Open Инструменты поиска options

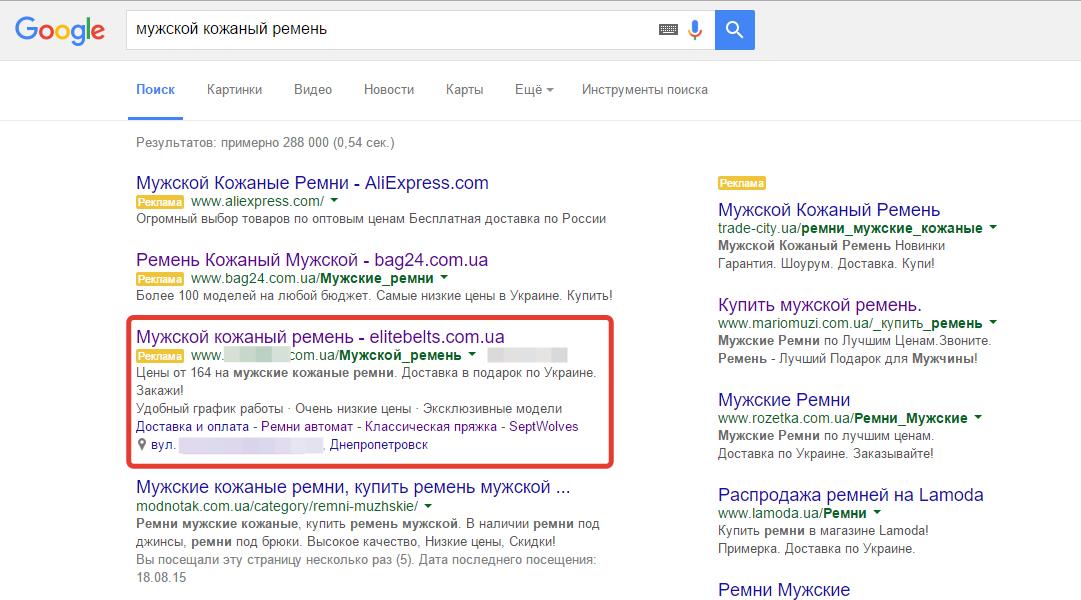(644, 89)
